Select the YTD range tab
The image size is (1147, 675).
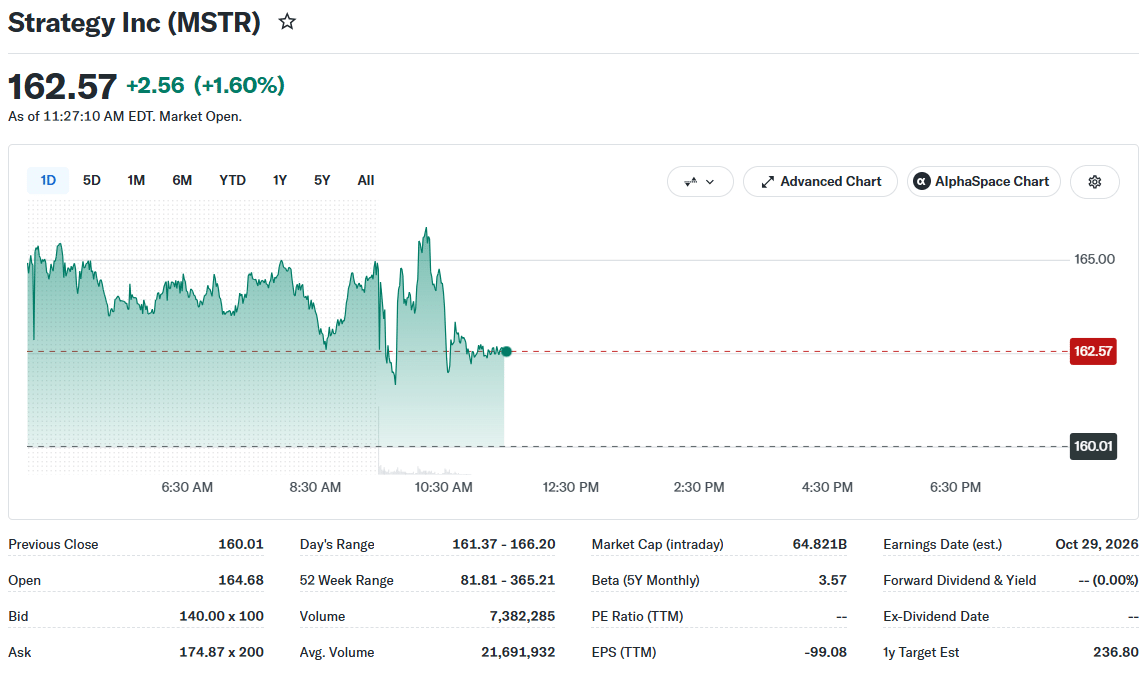(233, 181)
